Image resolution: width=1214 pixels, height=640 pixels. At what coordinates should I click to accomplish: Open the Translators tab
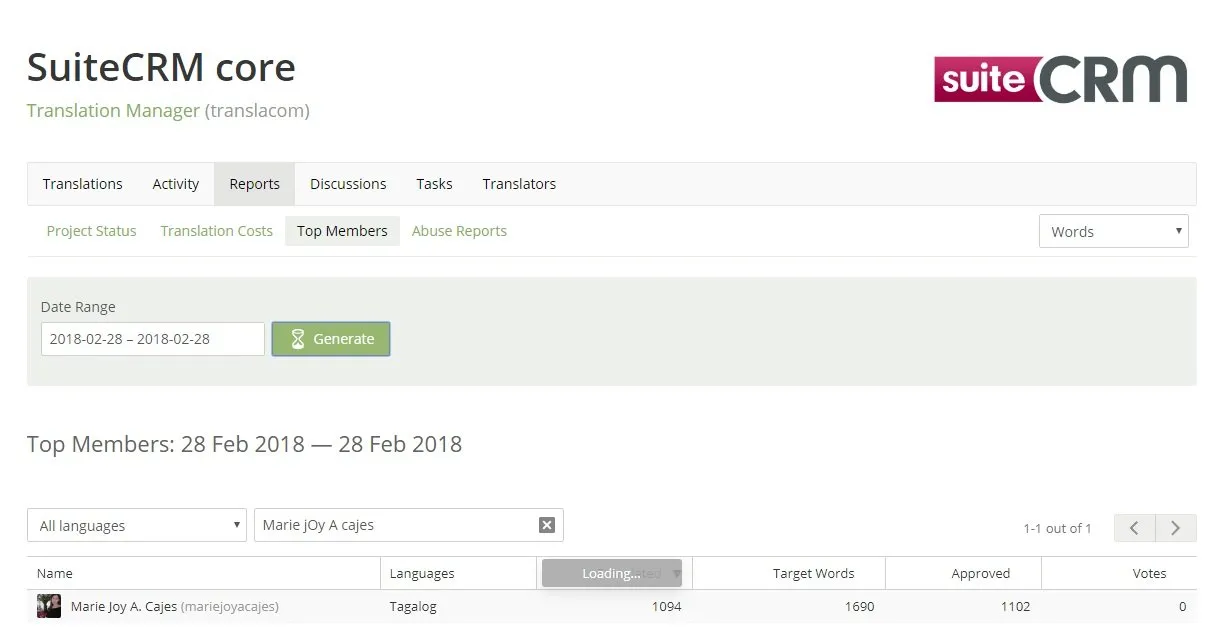click(519, 184)
